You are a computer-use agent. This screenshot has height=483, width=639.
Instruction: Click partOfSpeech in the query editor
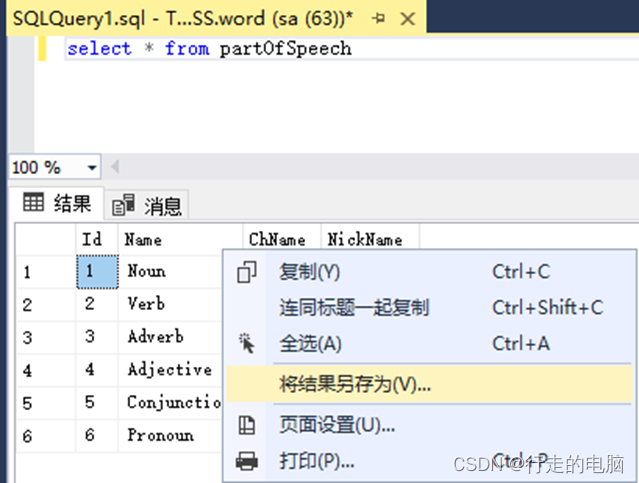285,49
